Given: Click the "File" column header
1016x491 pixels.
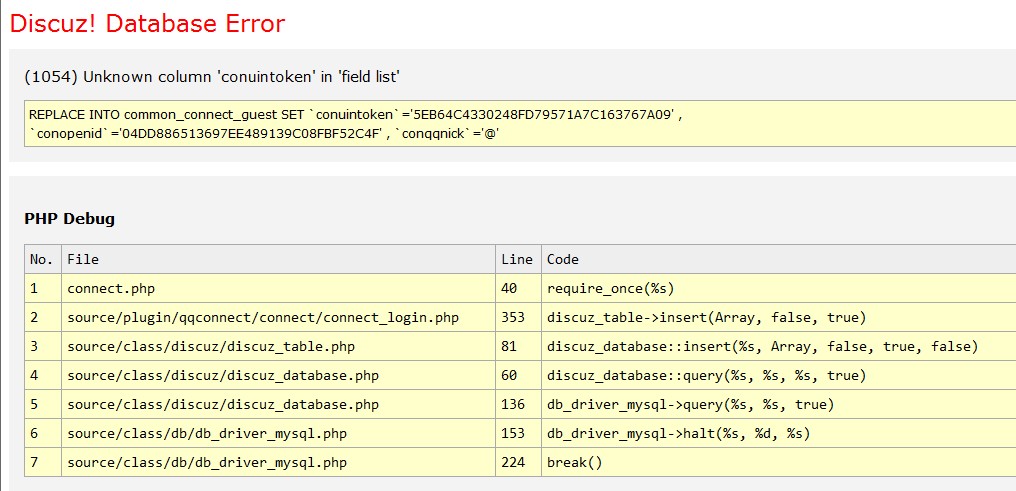Looking at the screenshot, I should [83, 259].
